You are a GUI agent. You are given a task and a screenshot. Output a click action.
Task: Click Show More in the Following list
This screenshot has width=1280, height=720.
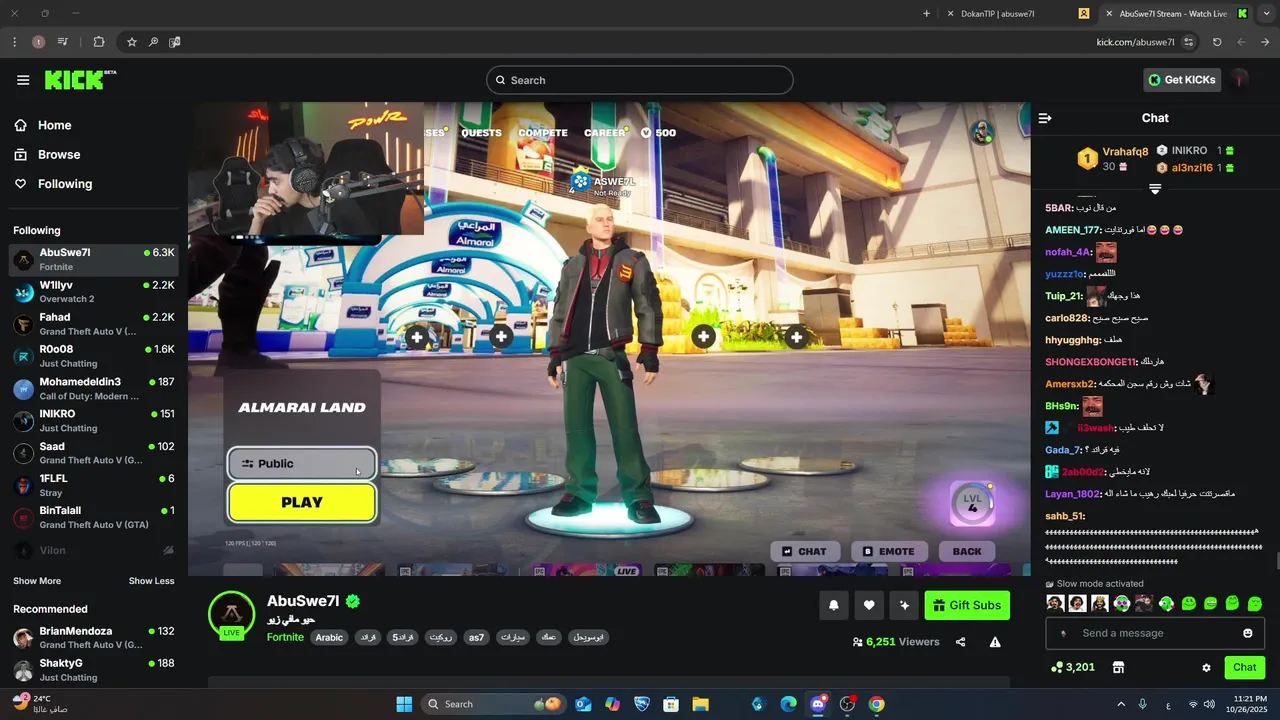tap(37, 581)
